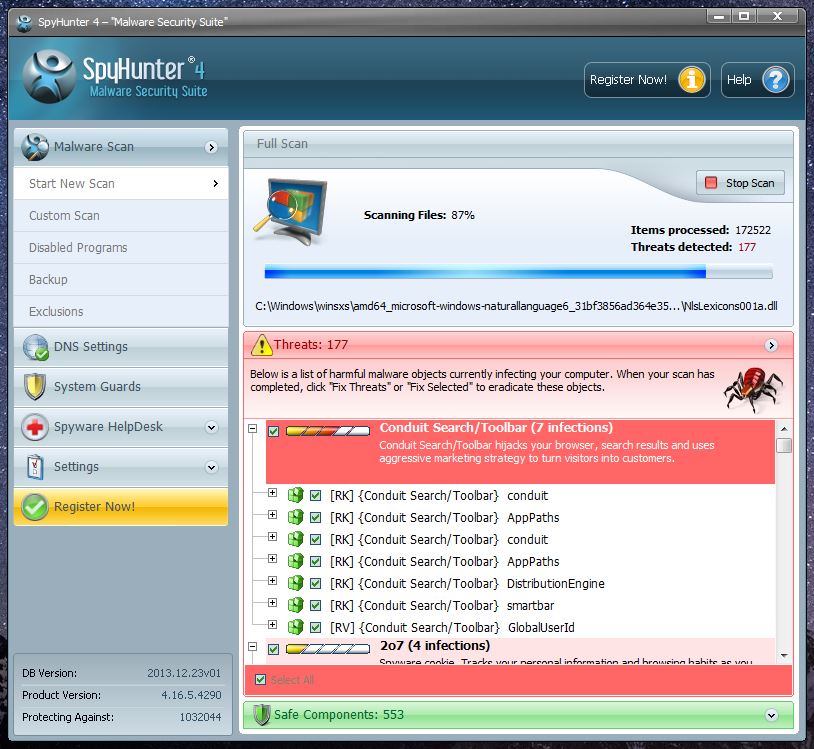This screenshot has width=814, height=749.
Task: Open Custom Scan
Action: [121, 216]
